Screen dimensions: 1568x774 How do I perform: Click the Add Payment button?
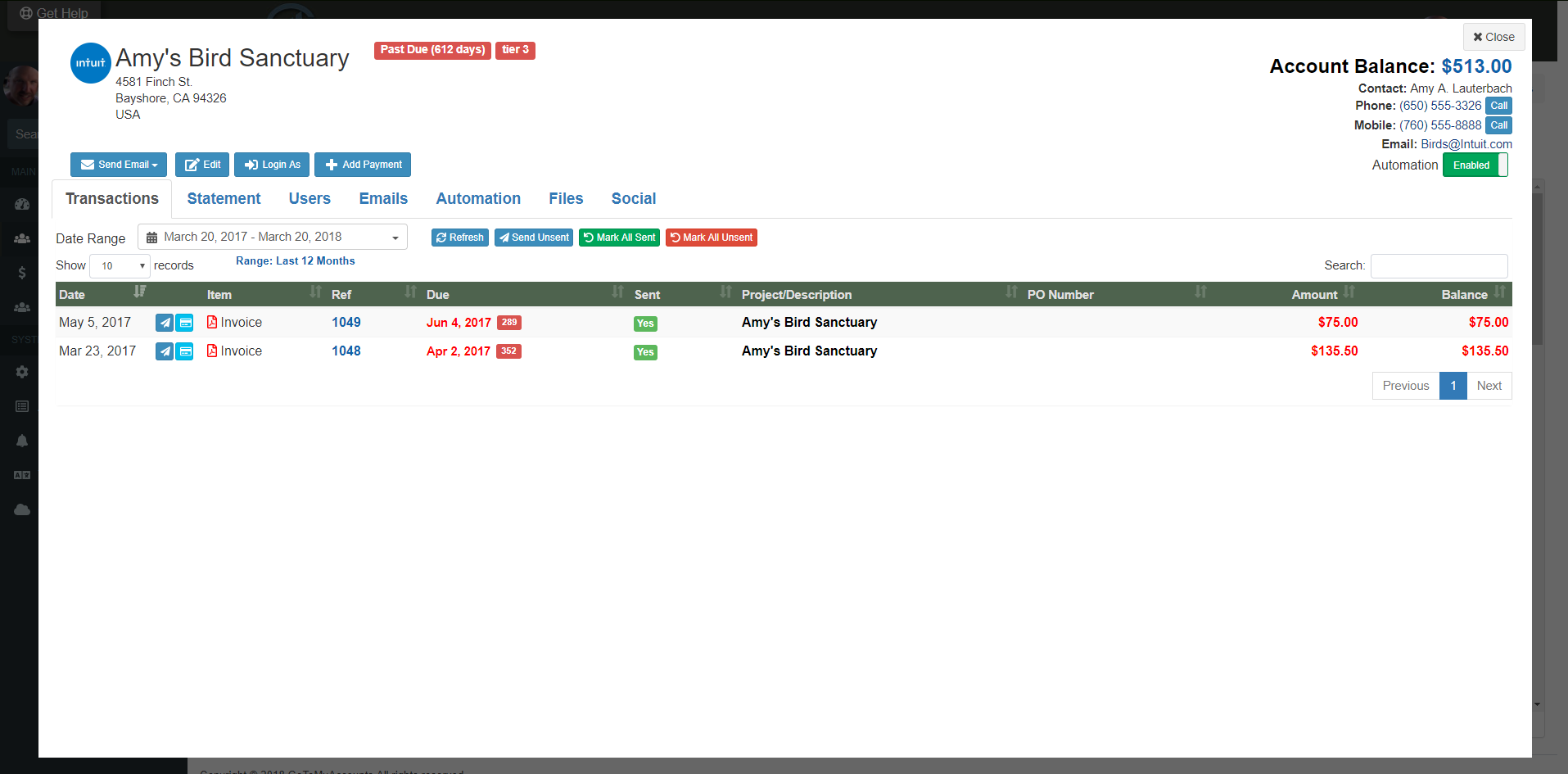coord(363,165)
